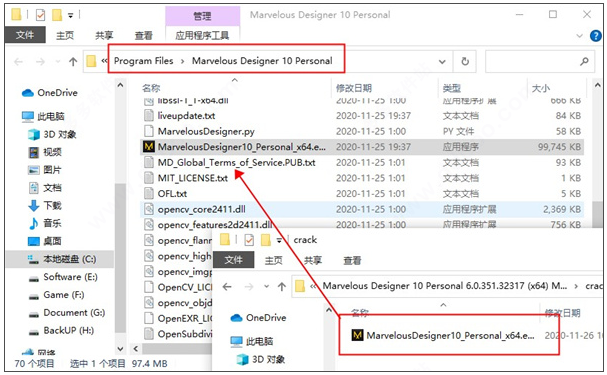Screen dimensions: 607x375
Task: Go forward in the Marvelous Designer window
Action: coord(40,62)
